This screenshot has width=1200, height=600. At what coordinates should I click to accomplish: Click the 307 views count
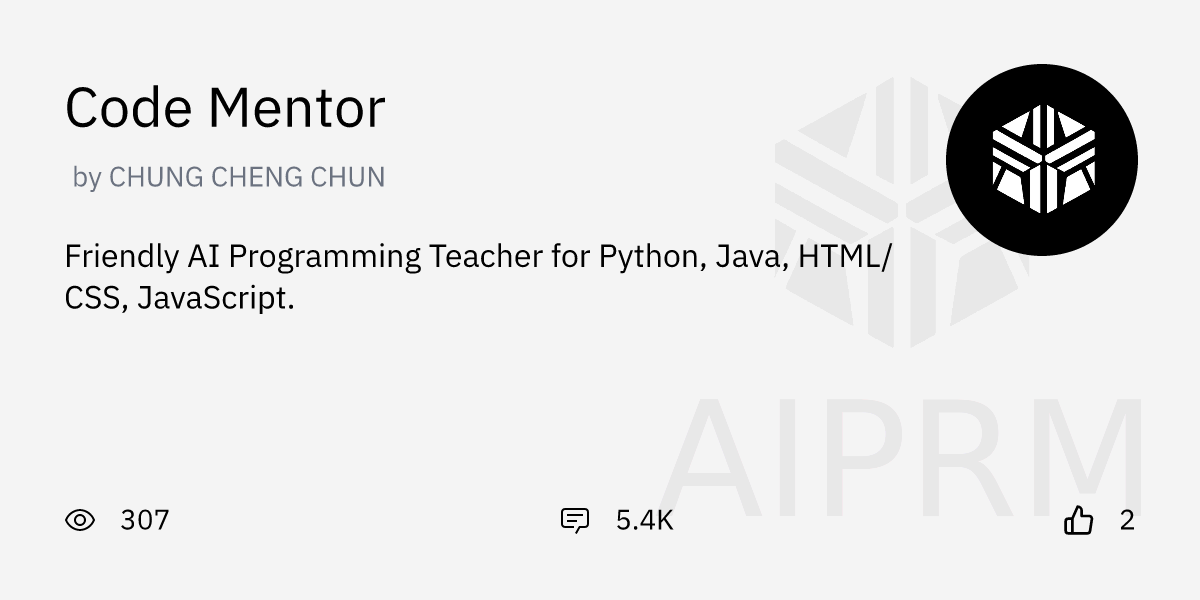coord(144,520)
